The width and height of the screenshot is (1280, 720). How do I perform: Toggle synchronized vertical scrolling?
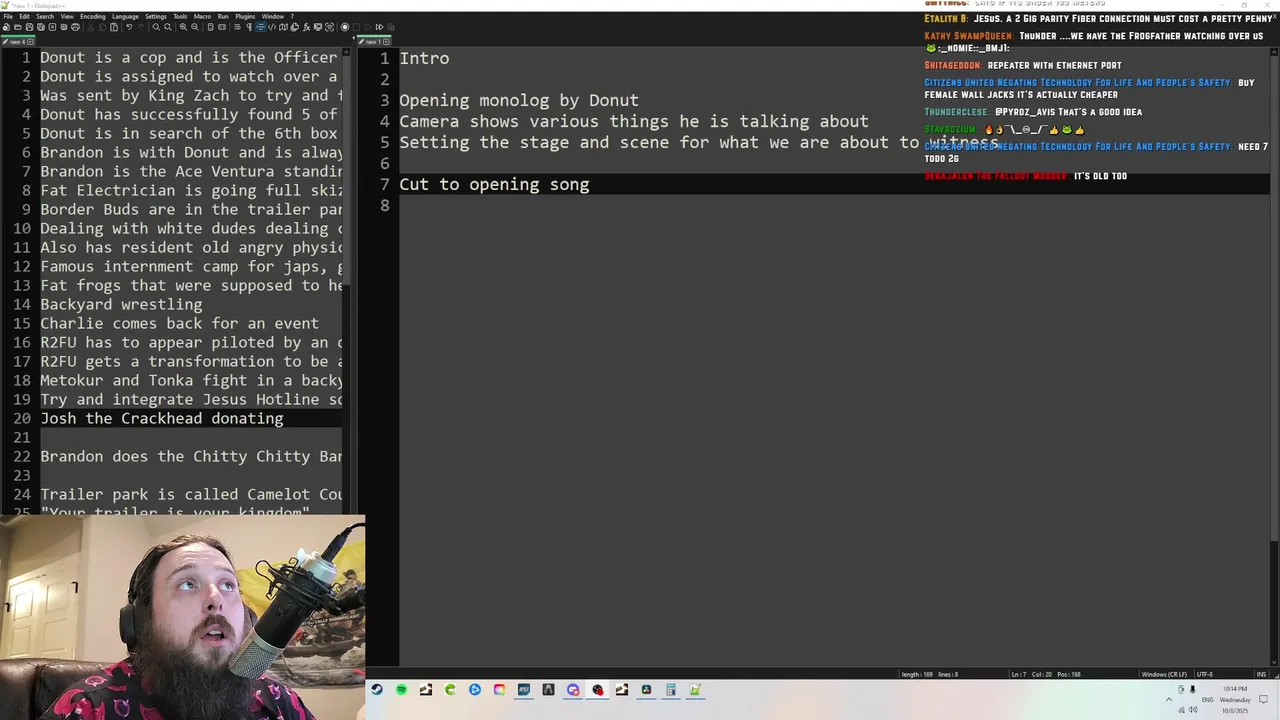(x=211, y=27)
